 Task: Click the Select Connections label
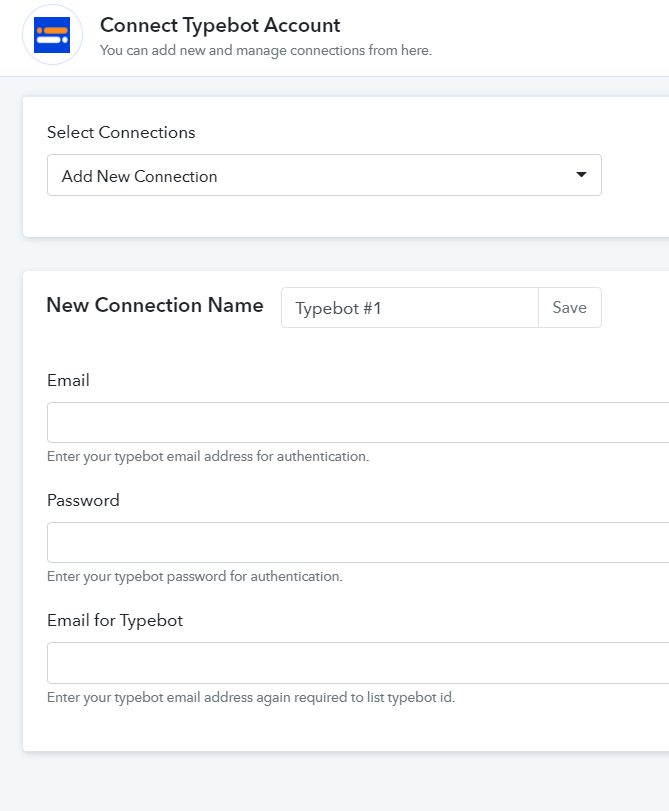pyautogui.click(x=121, y=132)
